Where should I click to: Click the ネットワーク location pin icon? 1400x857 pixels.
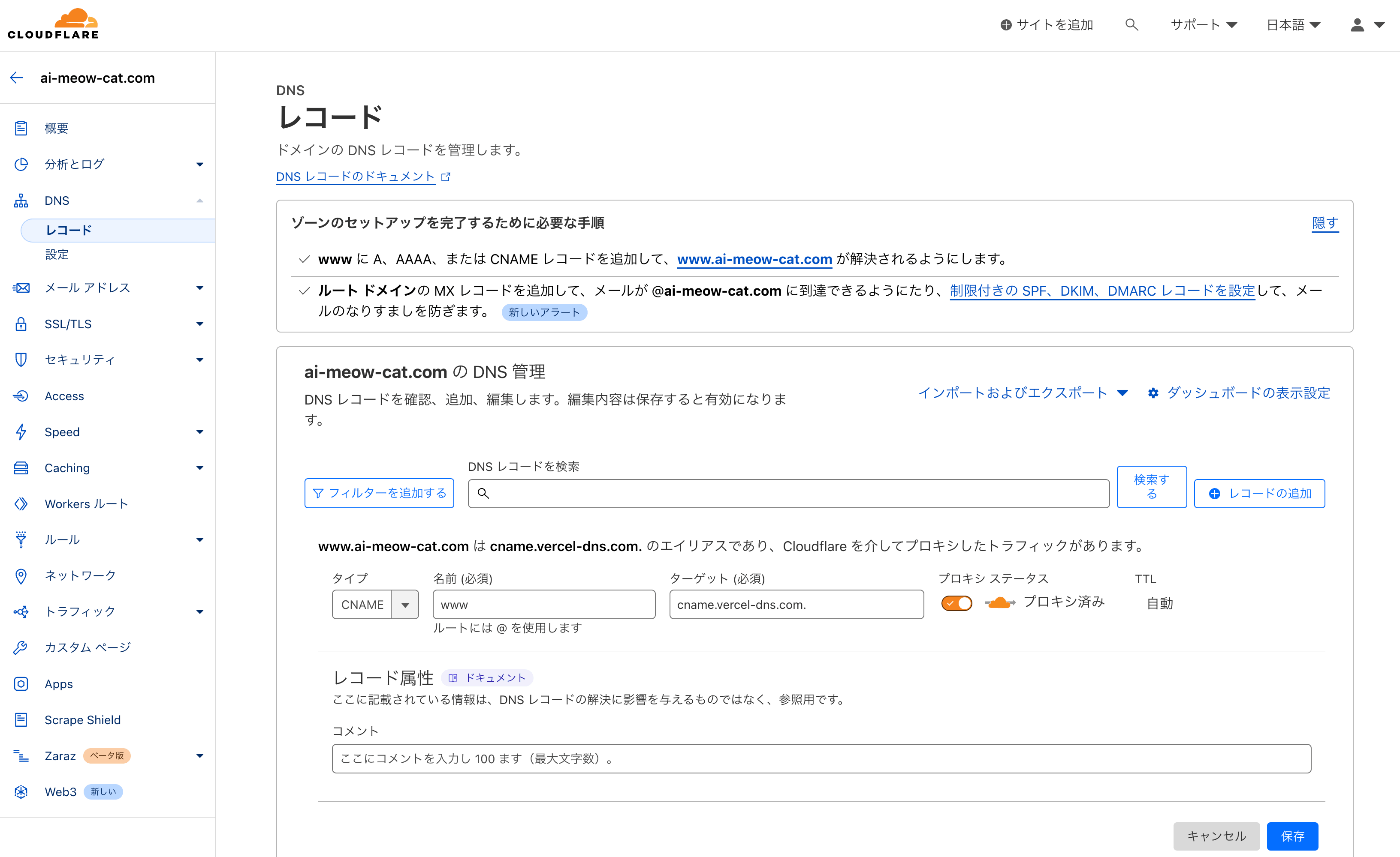point(21,576)
